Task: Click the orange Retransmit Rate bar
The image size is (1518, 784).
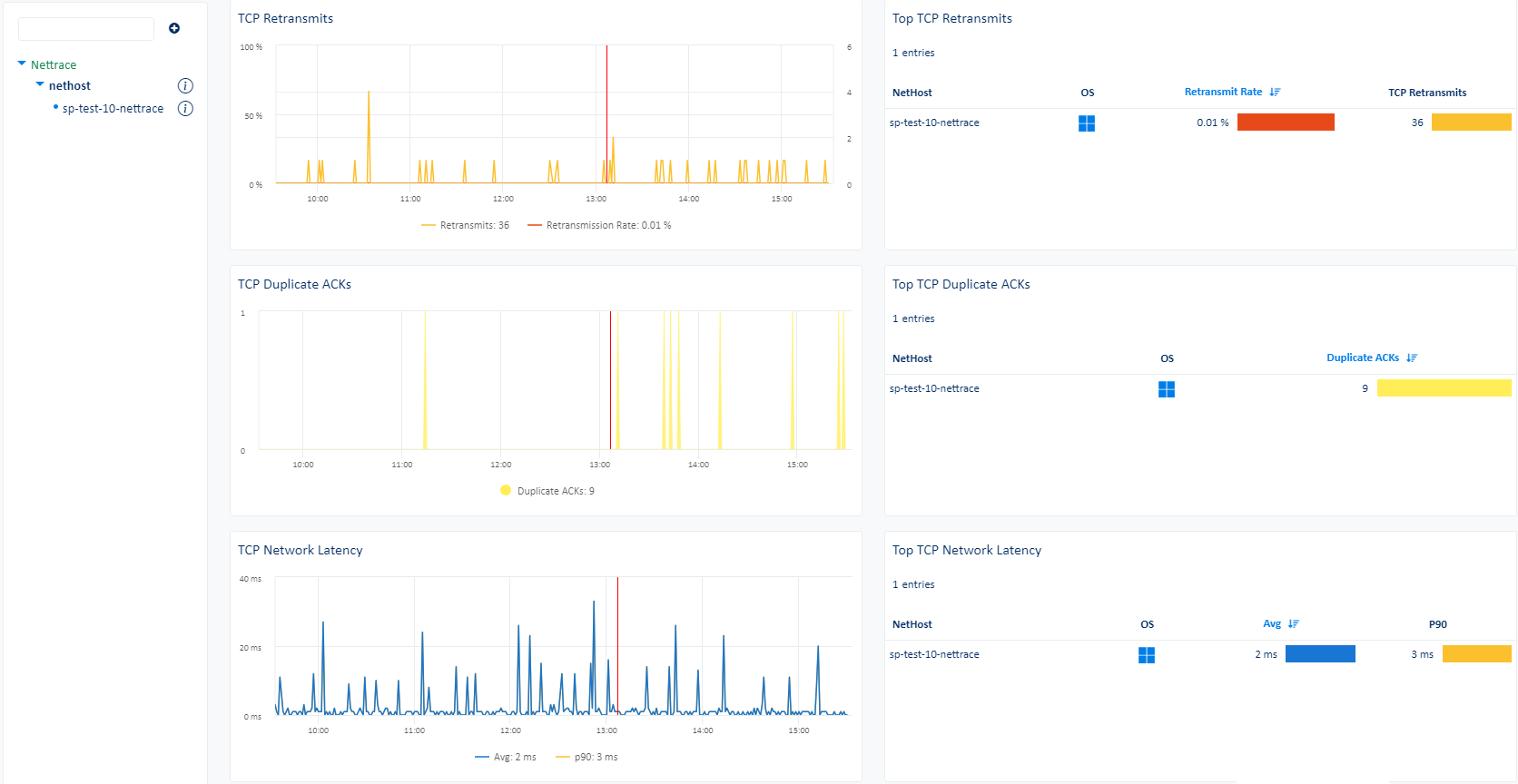Action: (x=1286, y=122)
